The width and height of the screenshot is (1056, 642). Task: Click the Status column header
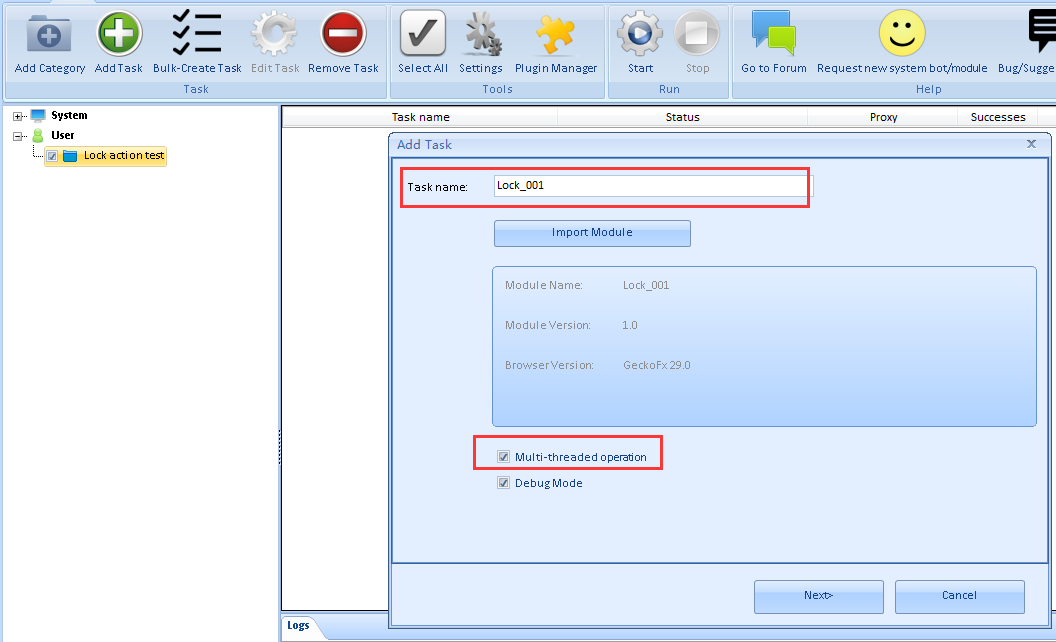(682, 117)
